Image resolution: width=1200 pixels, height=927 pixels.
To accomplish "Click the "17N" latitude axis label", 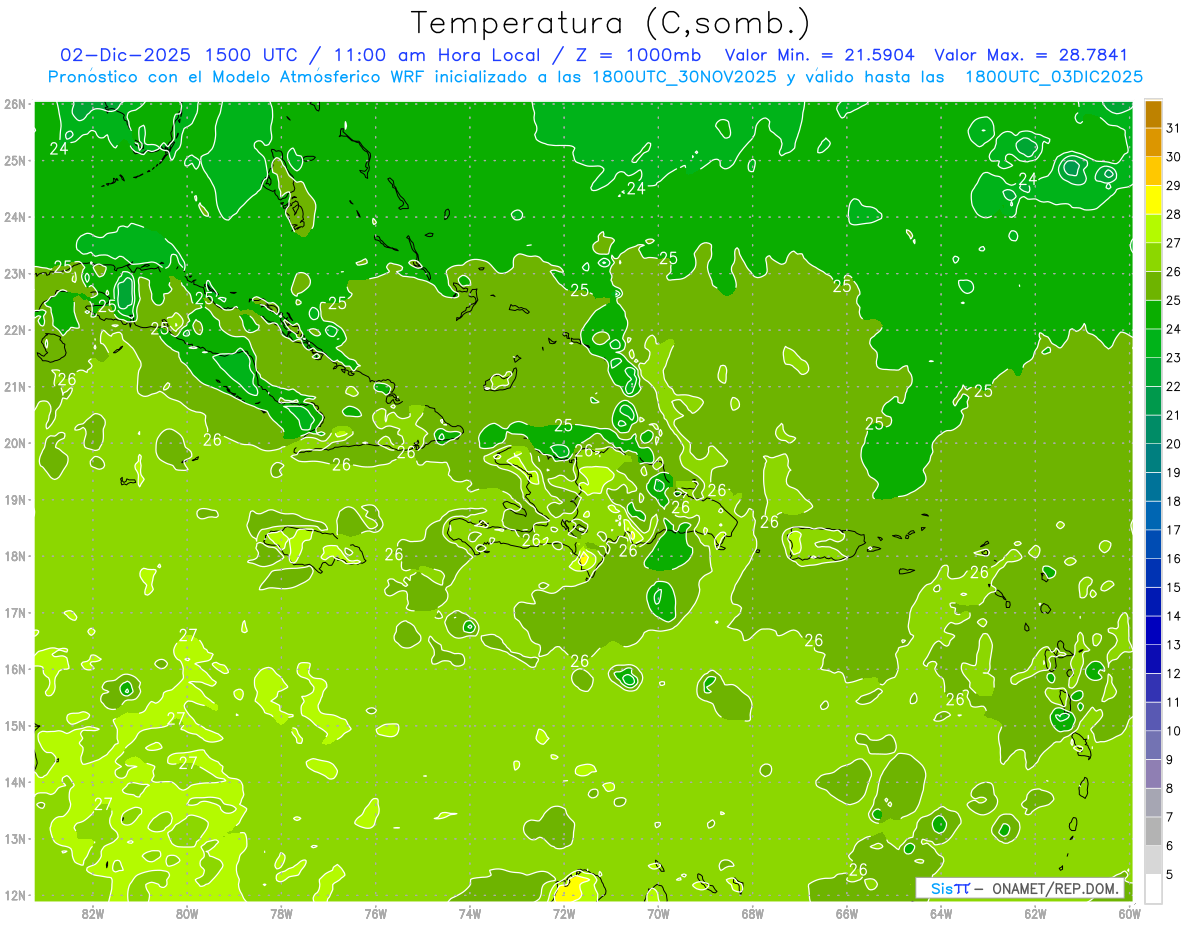I will point(15,613).
